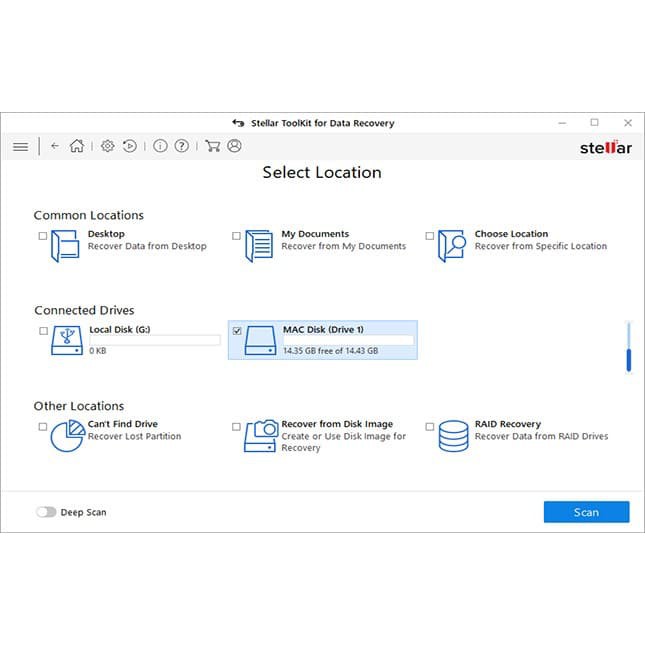Maximize the Stellar Toolkit window
This screenshot has width=645, height=645.
coord(594,123)
